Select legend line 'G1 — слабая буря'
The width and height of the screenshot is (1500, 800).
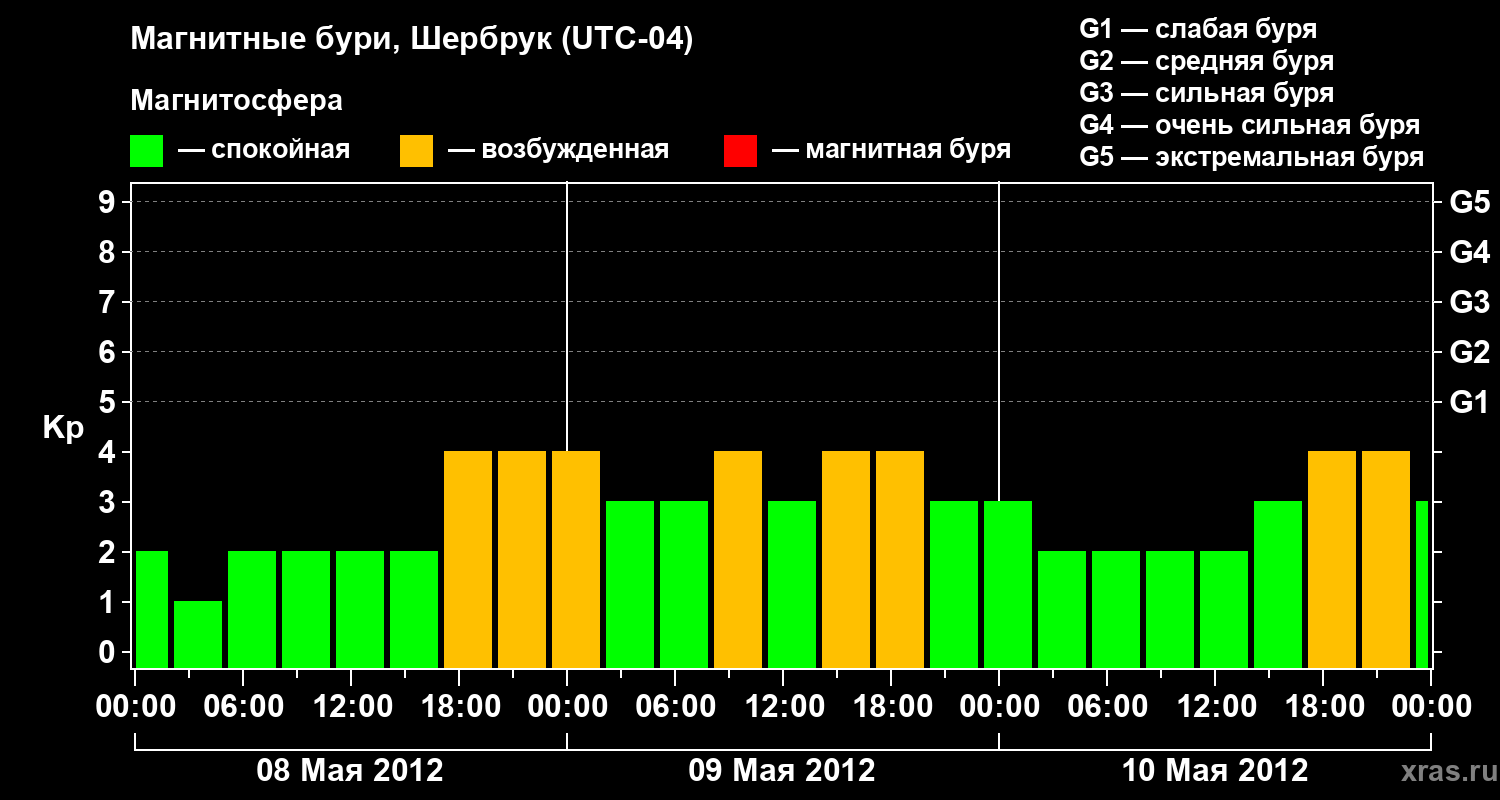point(1198,28)
